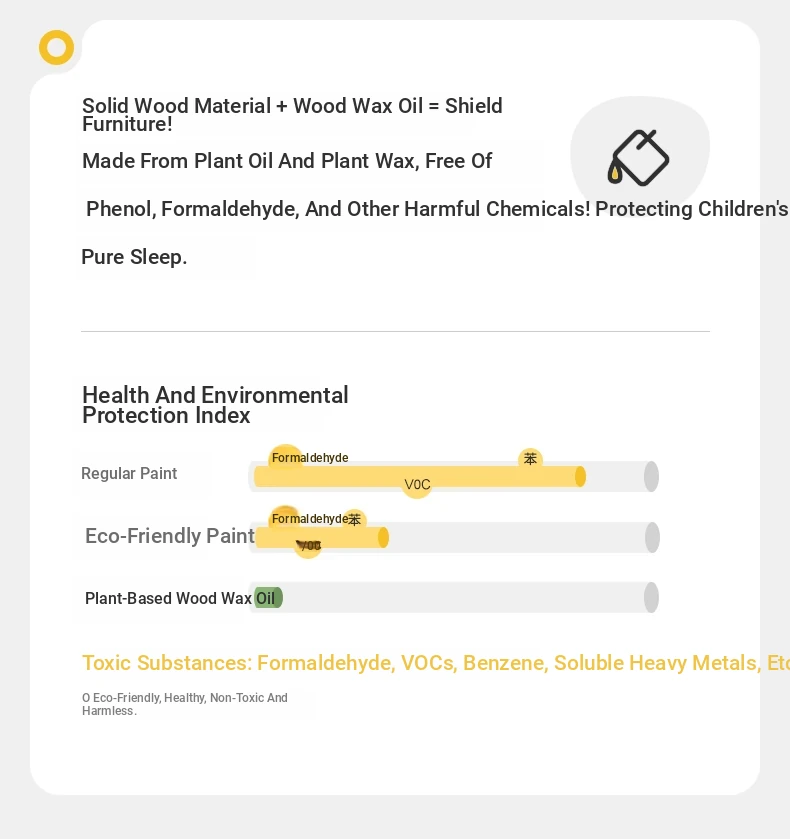Click the yellow Toxic Substances text line
The height and width of the screenshot is (839, 790).
point(436,663)
